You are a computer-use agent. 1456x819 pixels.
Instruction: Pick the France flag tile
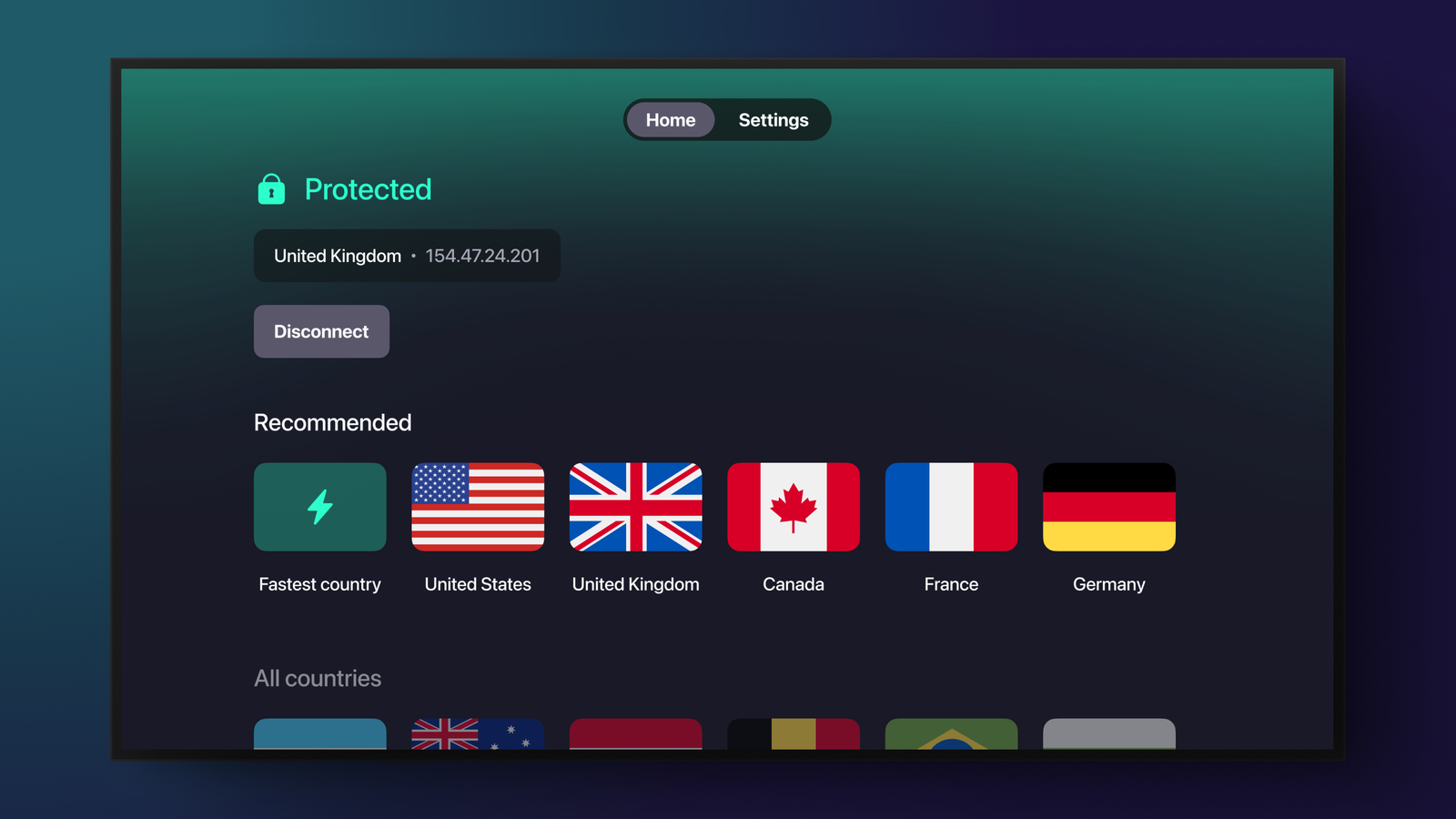[951, 507]
